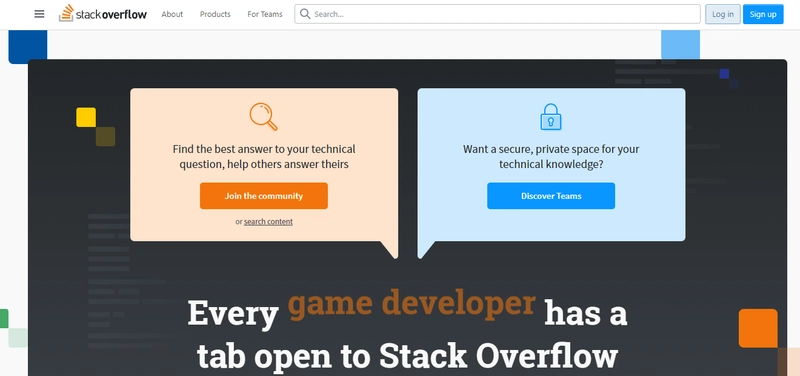This screenshot has height=376, width=800.
Task: Click the 'Every' headline word
Action: tap(233, 313)
